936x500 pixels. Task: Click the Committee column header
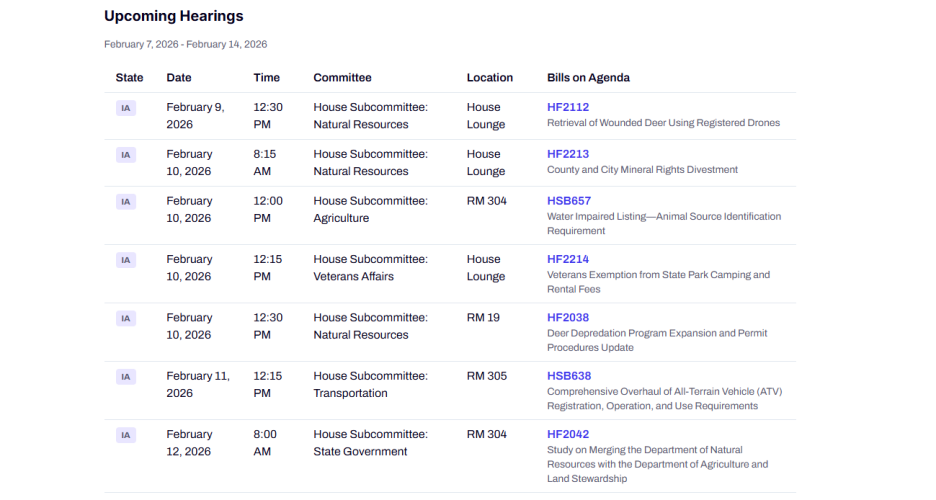[x=342, y=78]
